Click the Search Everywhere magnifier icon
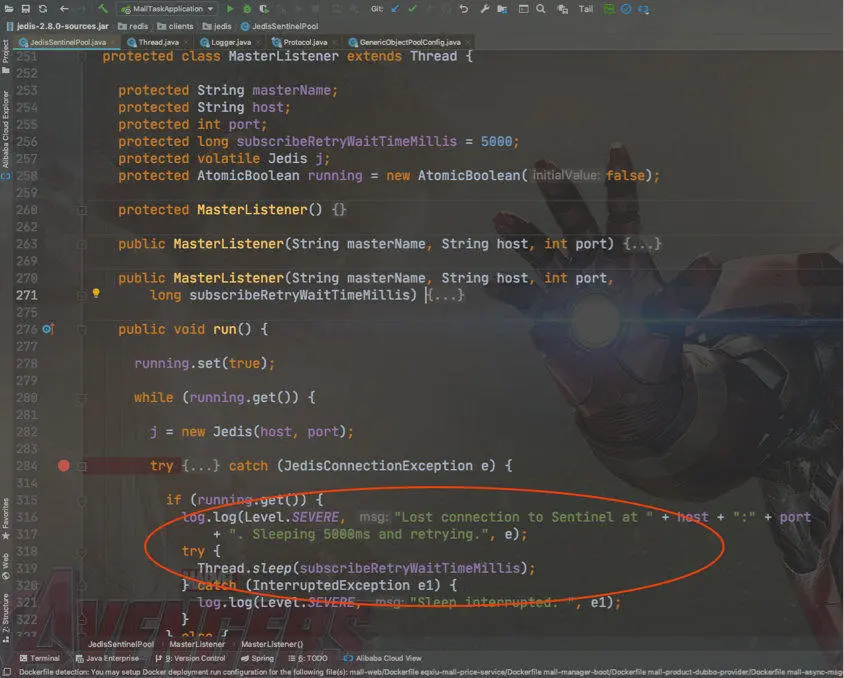 coord(540,9)
